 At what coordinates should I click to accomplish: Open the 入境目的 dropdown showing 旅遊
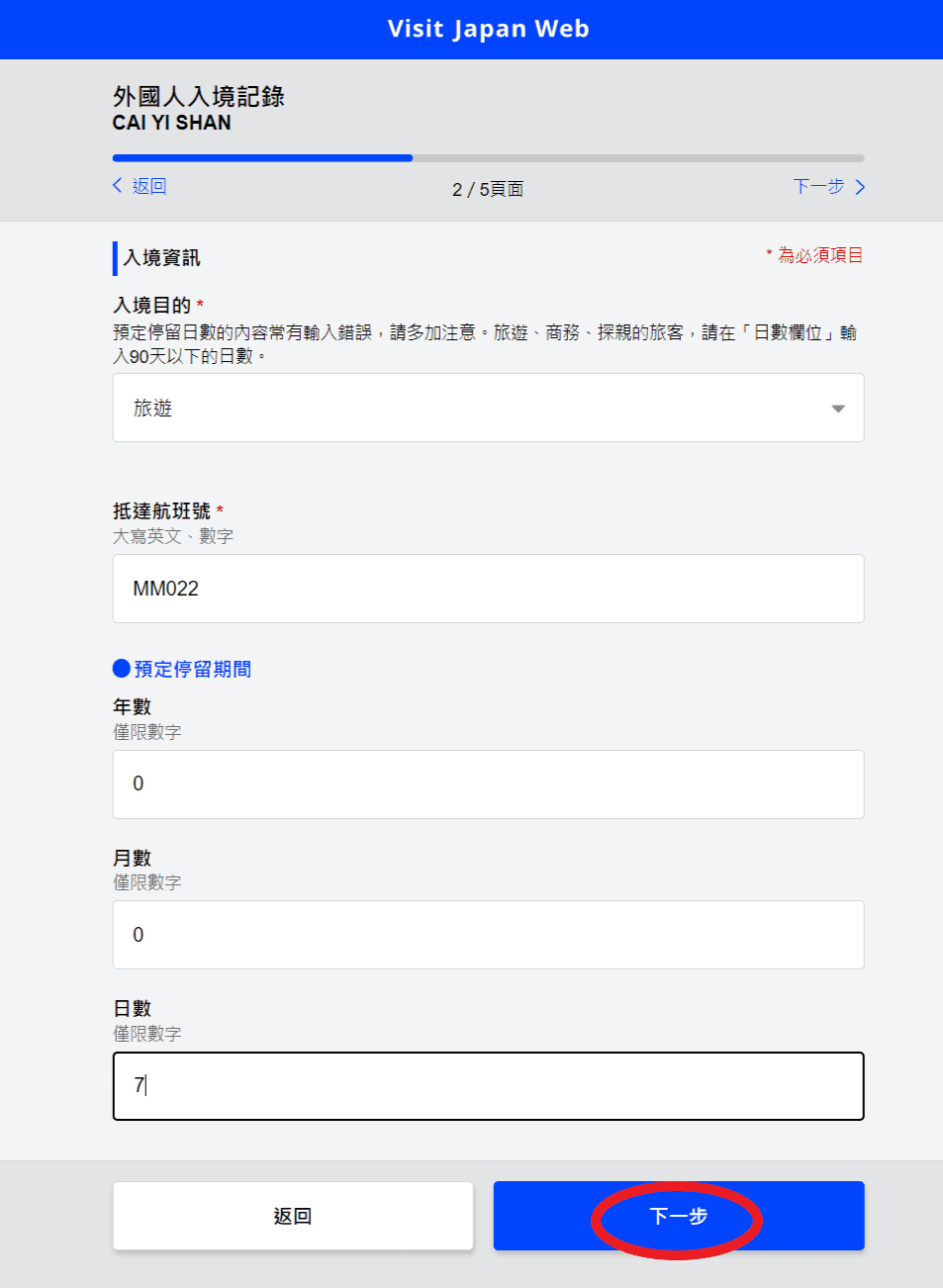click(488, 408)
